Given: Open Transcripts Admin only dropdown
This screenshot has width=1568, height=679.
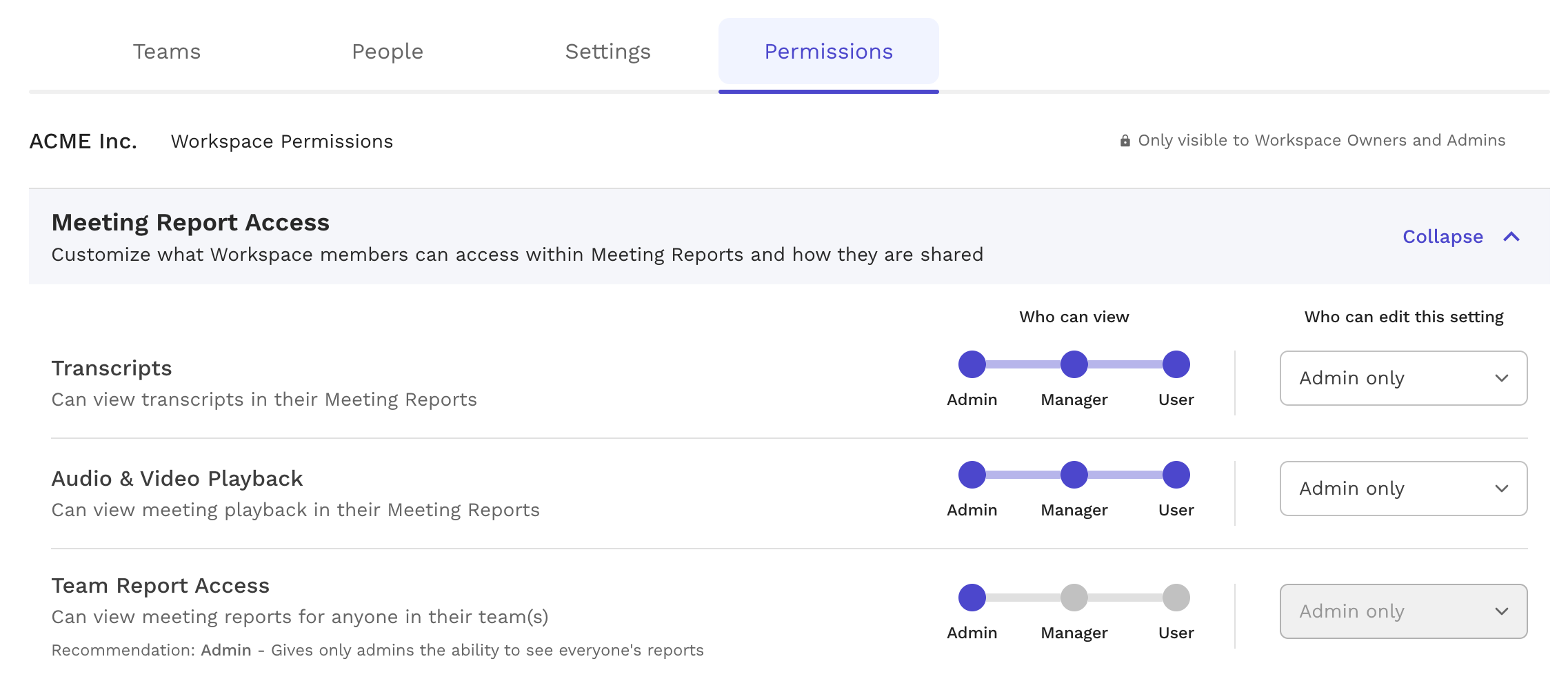Looking at the screenshot, I should (1404, 378).
